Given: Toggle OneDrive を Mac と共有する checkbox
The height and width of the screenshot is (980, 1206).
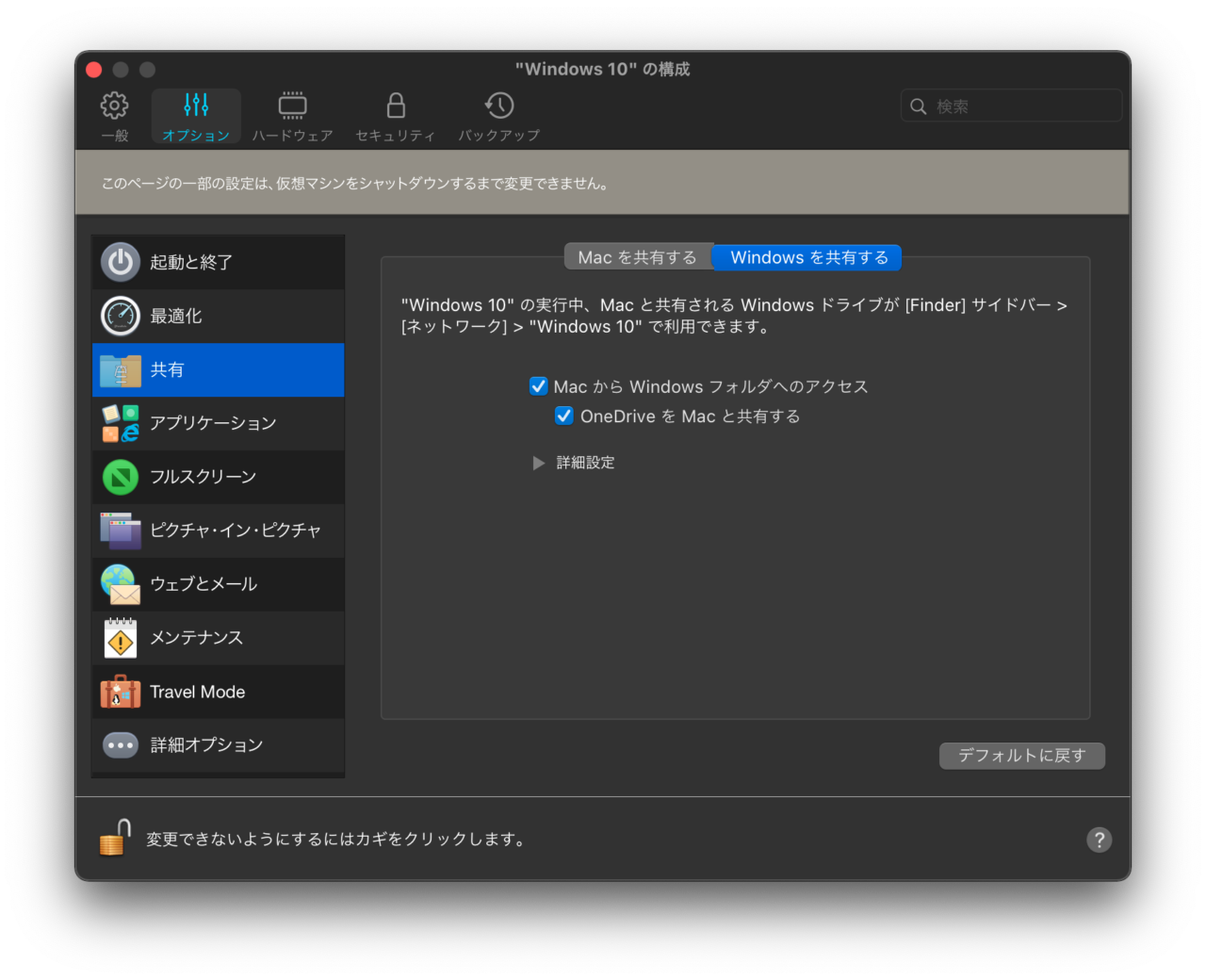Looking at the screenshot, I should tap(564, 416).
